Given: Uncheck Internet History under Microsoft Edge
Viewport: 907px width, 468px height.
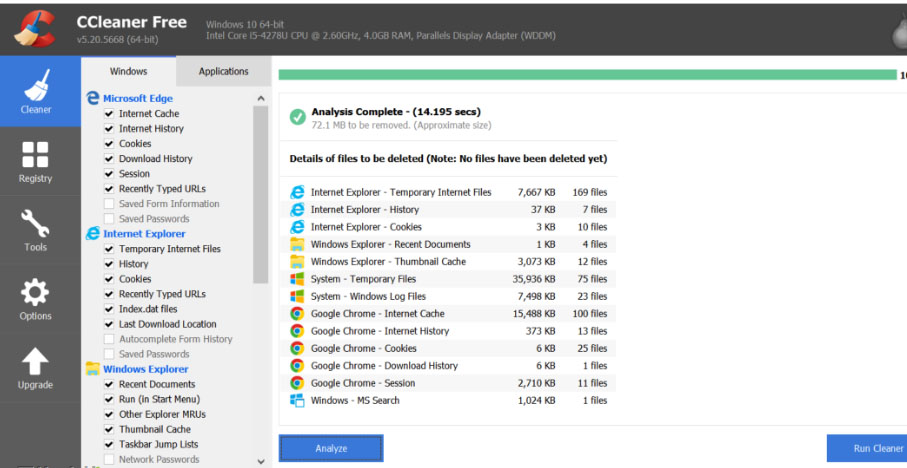Looking at the screenshot, I should click(109, 129).
